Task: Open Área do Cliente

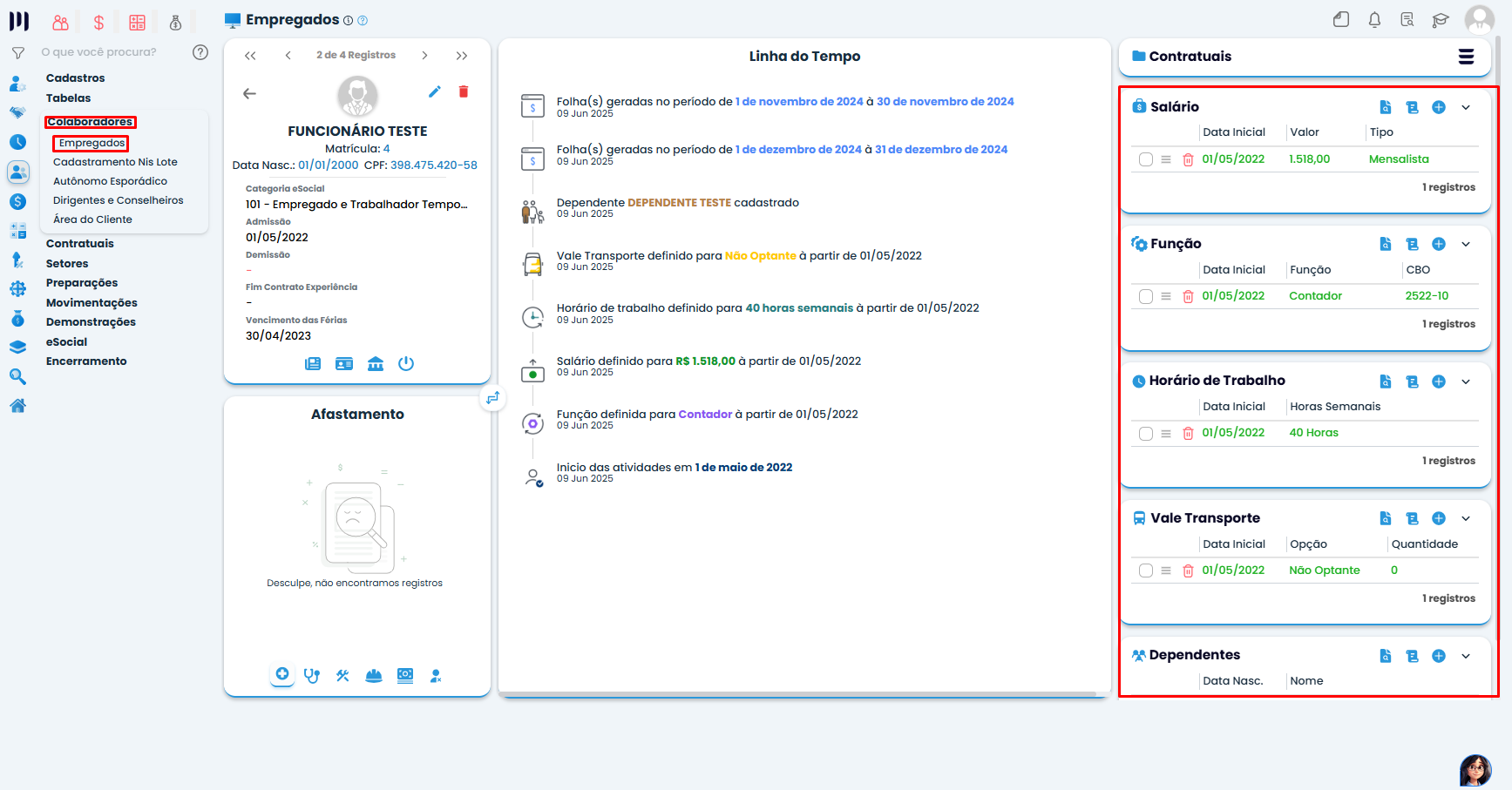Action: coord(92,219)
